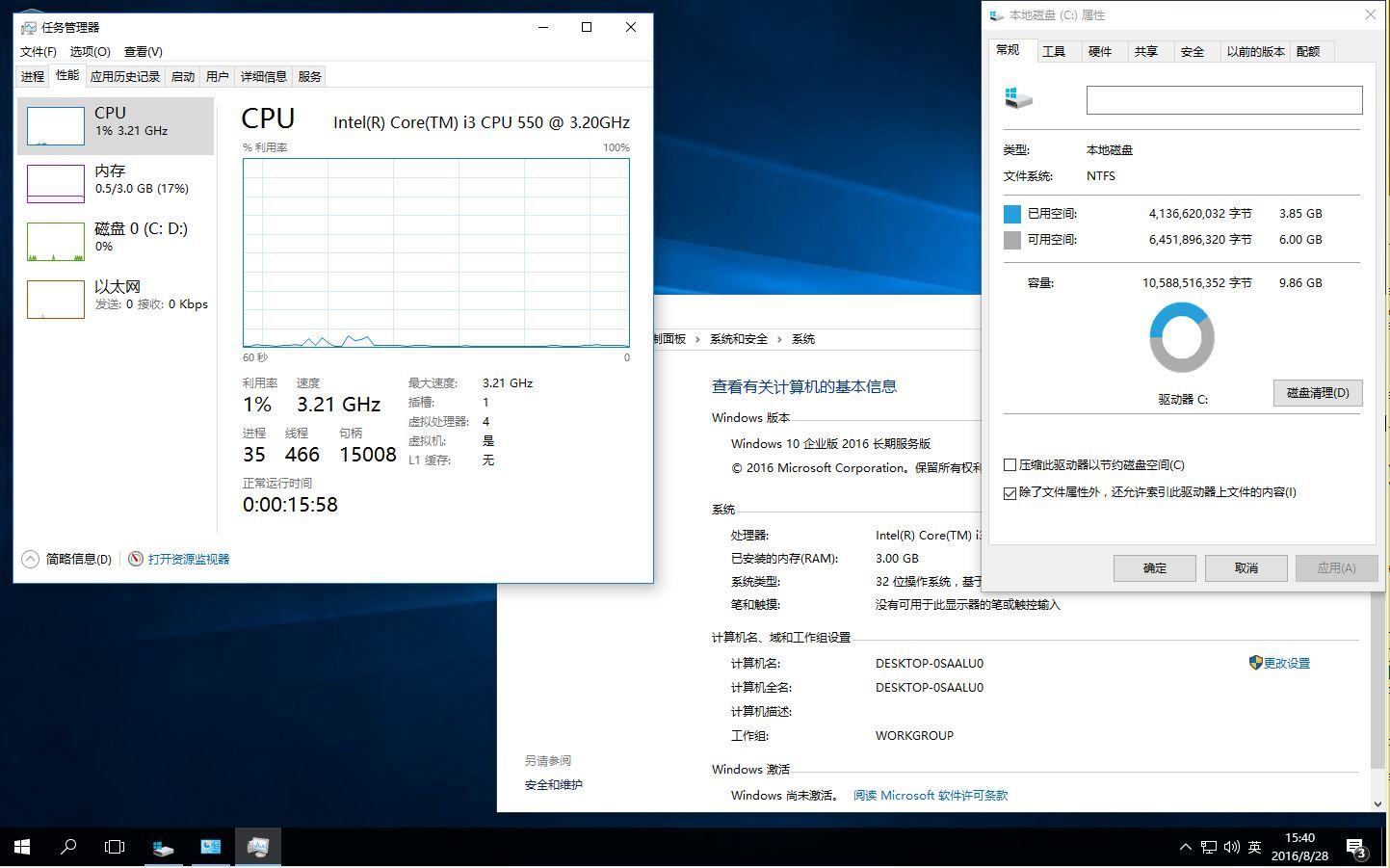The height and width of the screenshot is (868, 1390).
Task: Select the 内存 memory graph thumbnail
Action: pyautogui.click(x=56, y=184)
